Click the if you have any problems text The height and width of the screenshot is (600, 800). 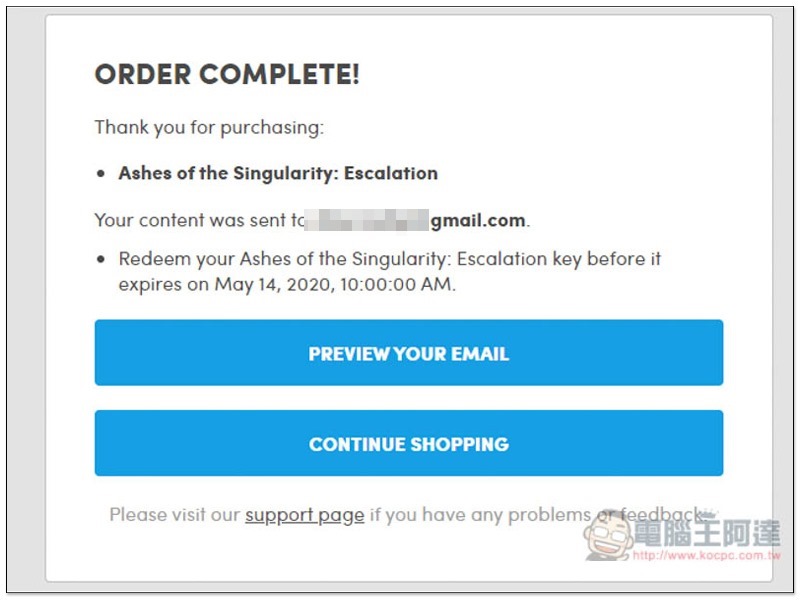click(480, 515)
